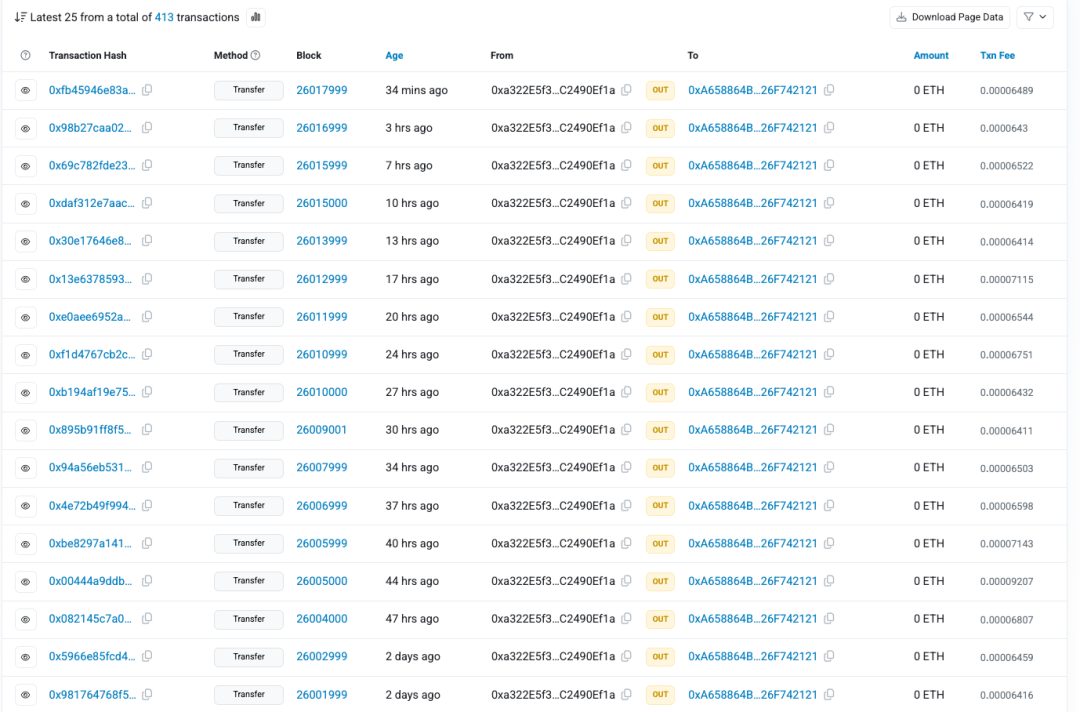The height and width of the screenshot is (712, 1080).
Task: Open the transaction chart analytics icon
Action: pos(256,17)
